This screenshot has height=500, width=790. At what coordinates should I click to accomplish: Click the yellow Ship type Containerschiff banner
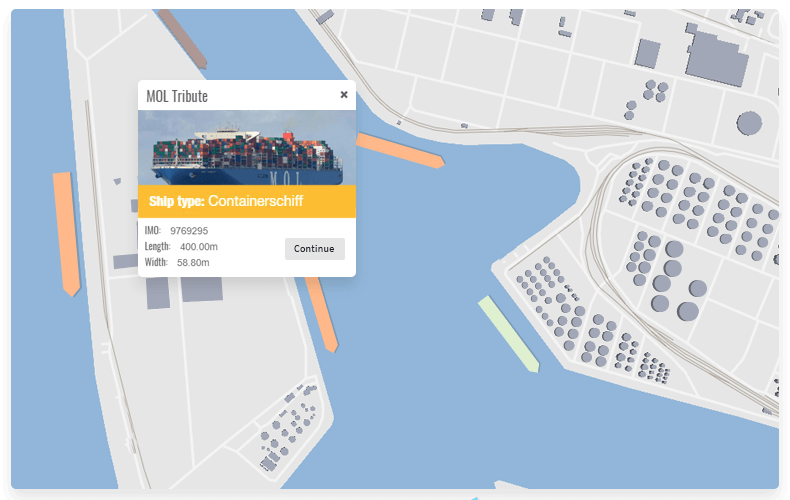[246, 201]
